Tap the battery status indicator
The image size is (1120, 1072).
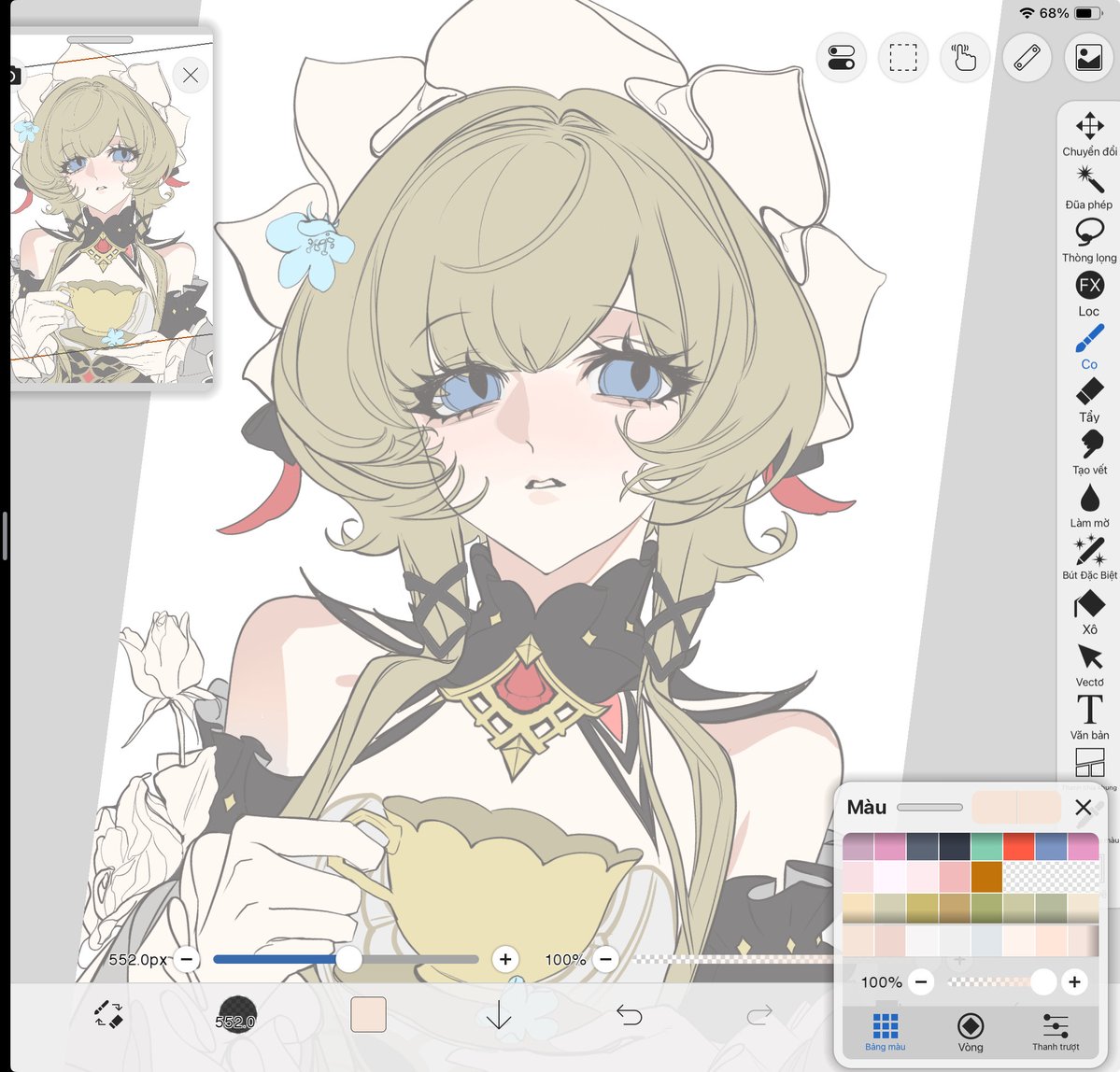click(1088, 13)
